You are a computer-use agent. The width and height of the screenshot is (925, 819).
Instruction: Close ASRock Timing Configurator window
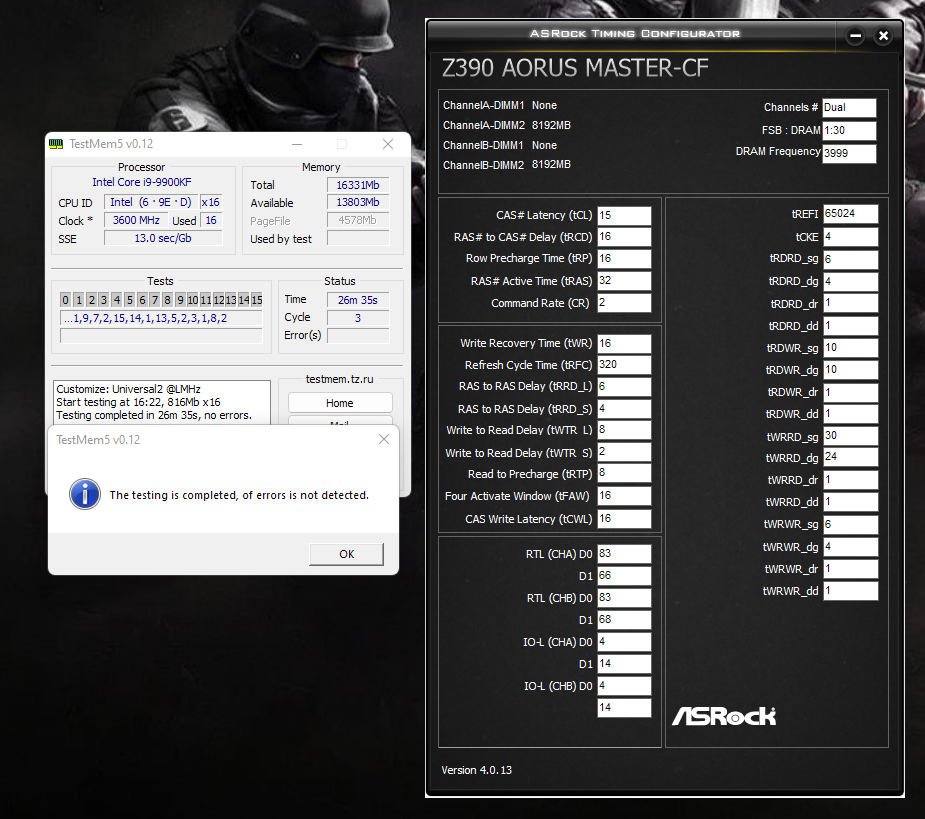(x=883, y=36)
